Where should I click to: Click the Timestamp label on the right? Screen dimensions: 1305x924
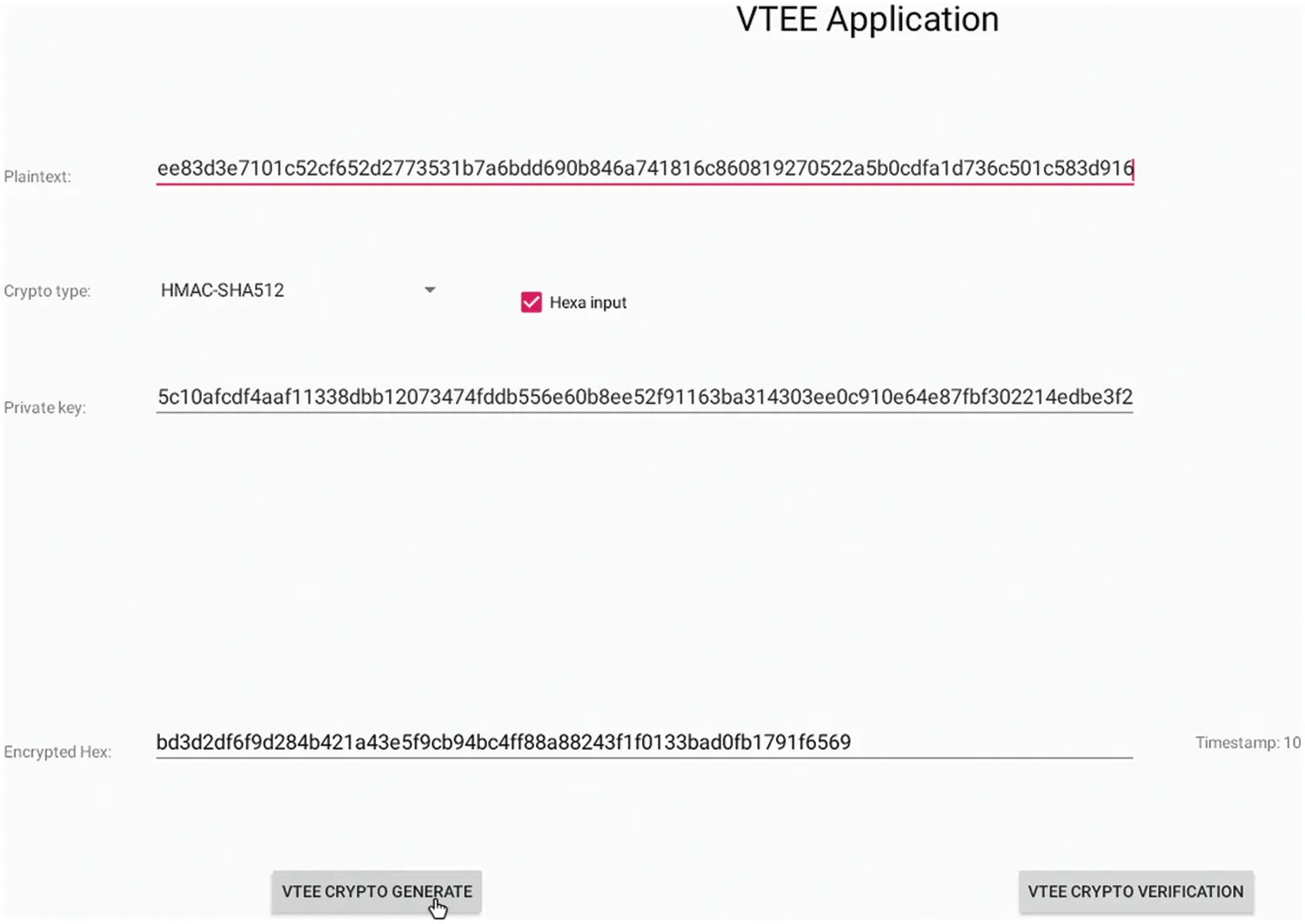tap(1248, 742)
